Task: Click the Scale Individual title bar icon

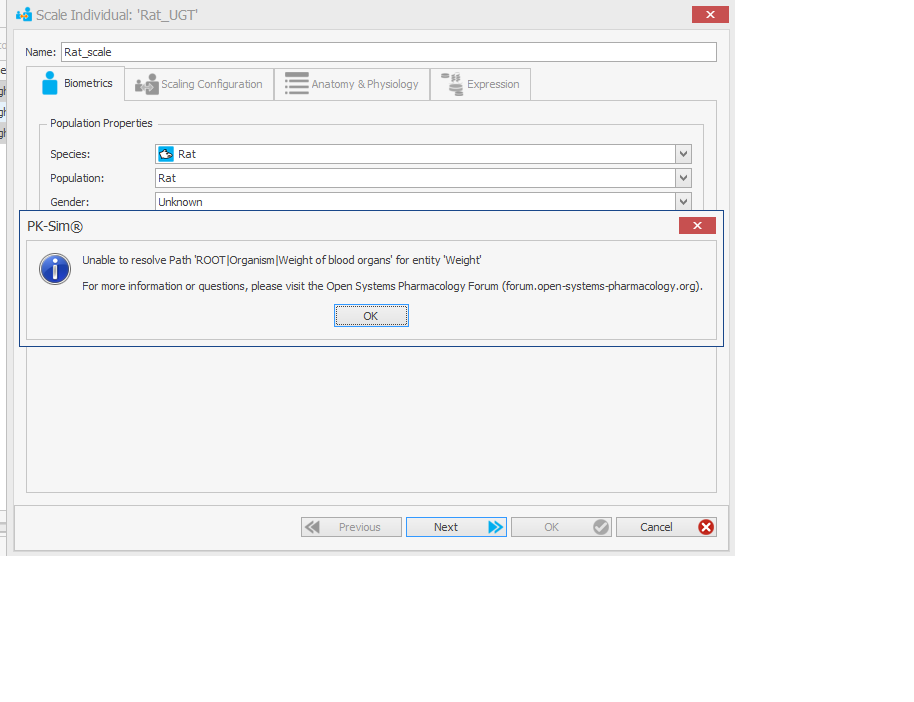Action: pyautogui.click(x=24, y=15)
